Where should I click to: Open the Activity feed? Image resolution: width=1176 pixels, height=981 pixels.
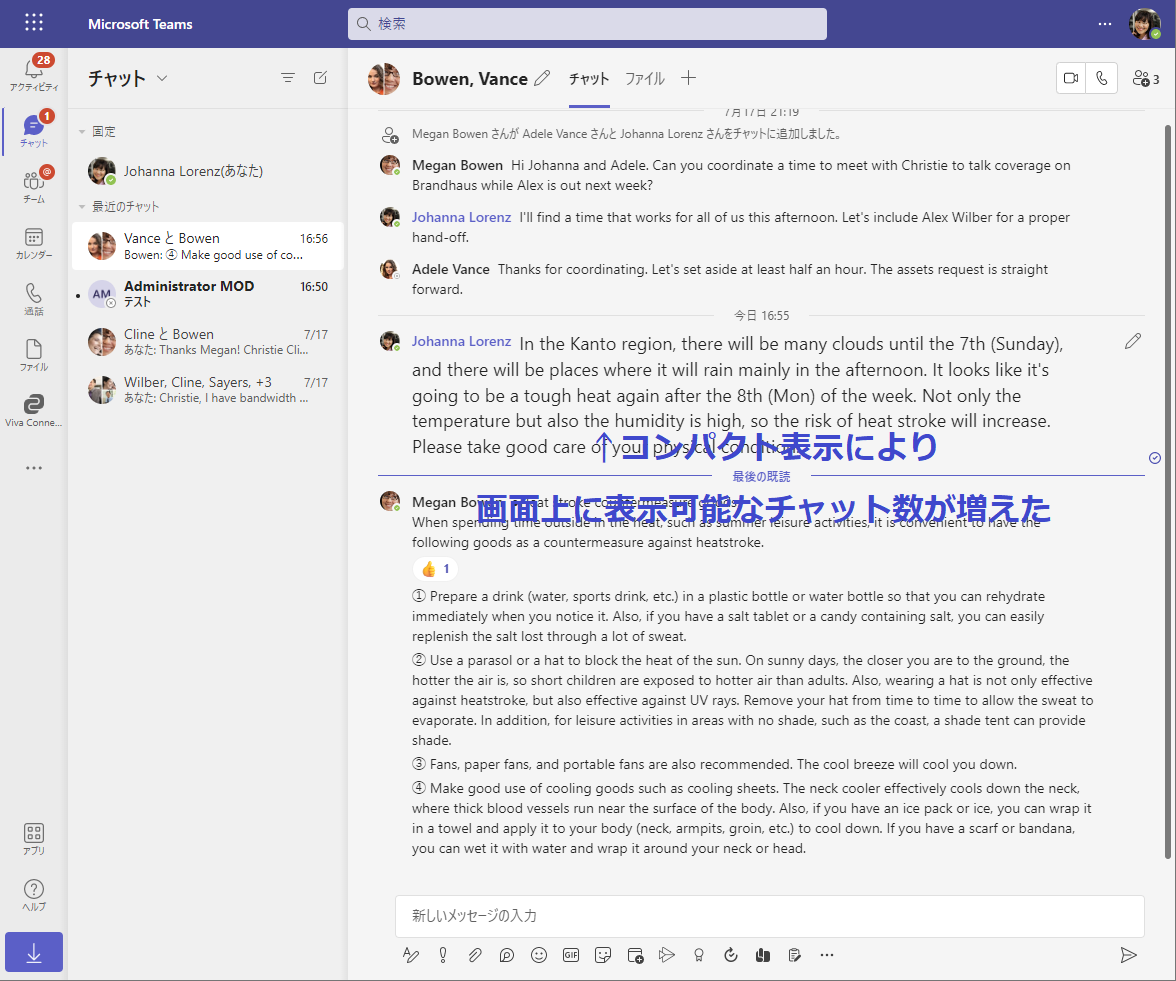[34, 74]
